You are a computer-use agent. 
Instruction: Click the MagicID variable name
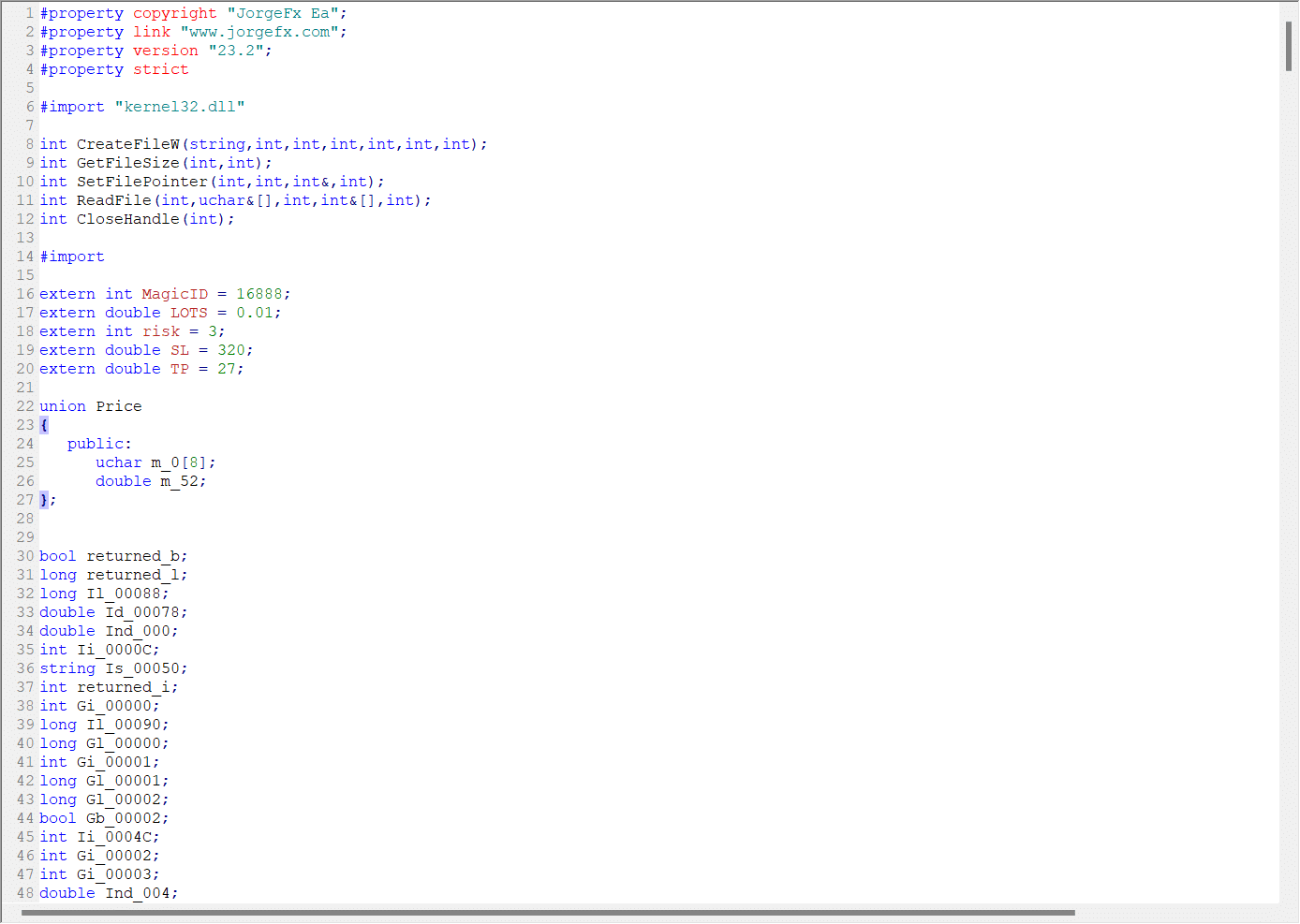click(175, 294)
